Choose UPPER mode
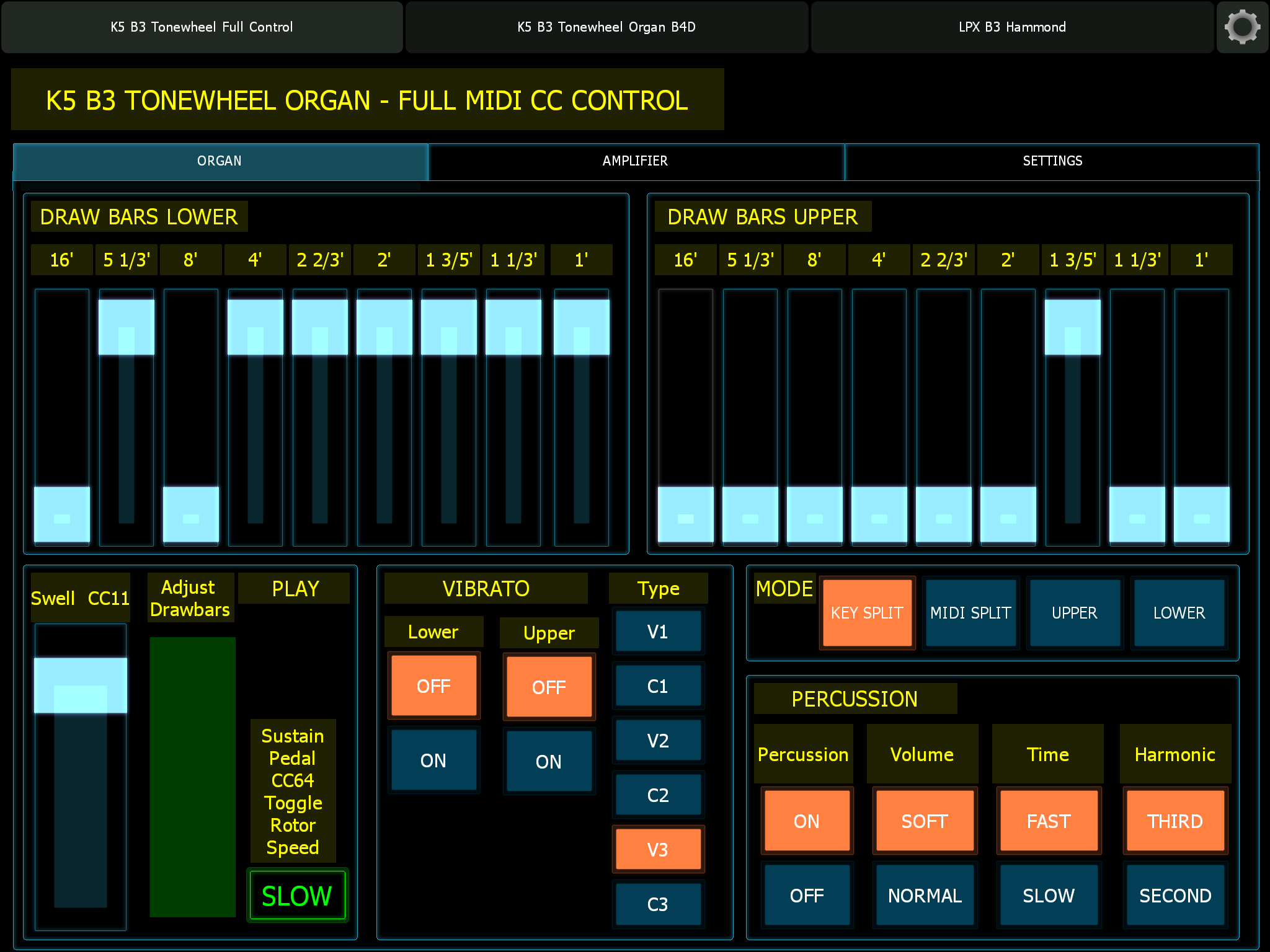 pyautogui.click(x=1075, y=613)
